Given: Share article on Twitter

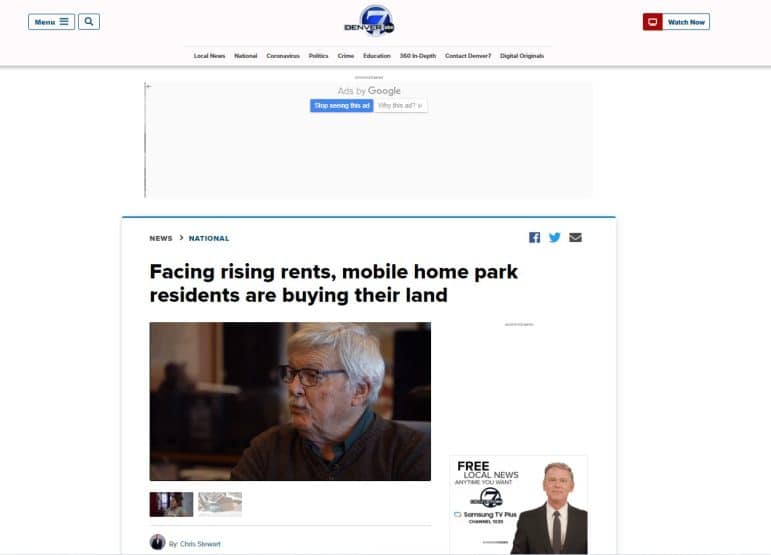Looking at the screenshot, I should click(x=555, y=237).
